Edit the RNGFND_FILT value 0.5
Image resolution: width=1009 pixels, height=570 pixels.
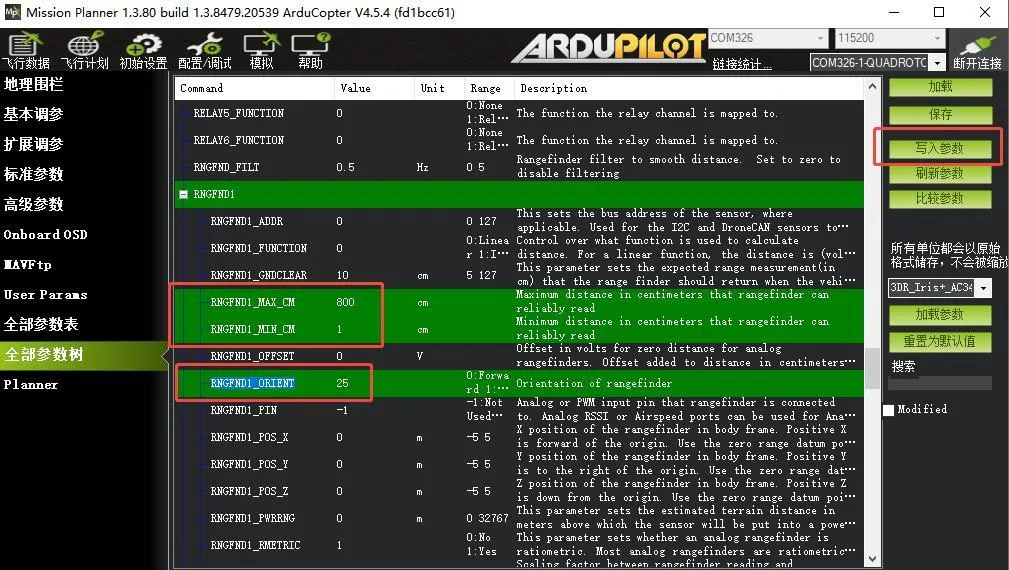pos(346,167)
